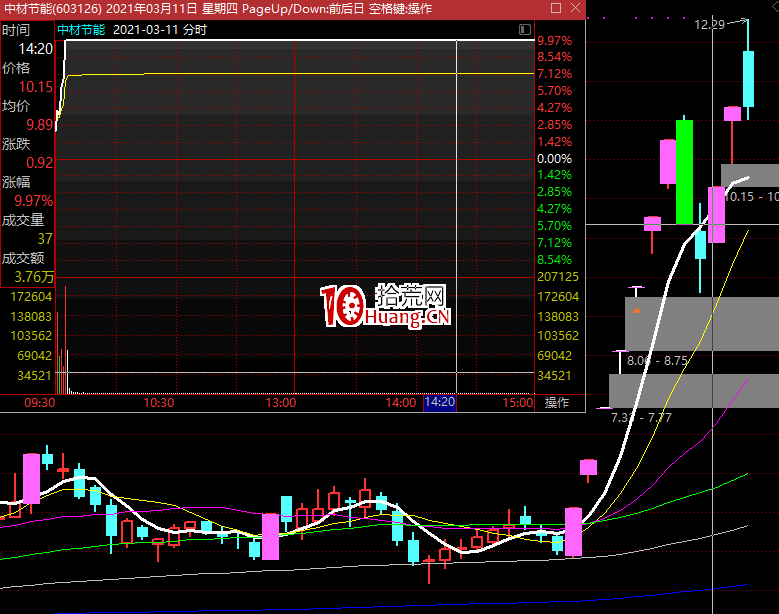Viewport: 779px width, 614px height.
Task: Click the 09:30 time axis label
Action: click(x=40, y=402)
